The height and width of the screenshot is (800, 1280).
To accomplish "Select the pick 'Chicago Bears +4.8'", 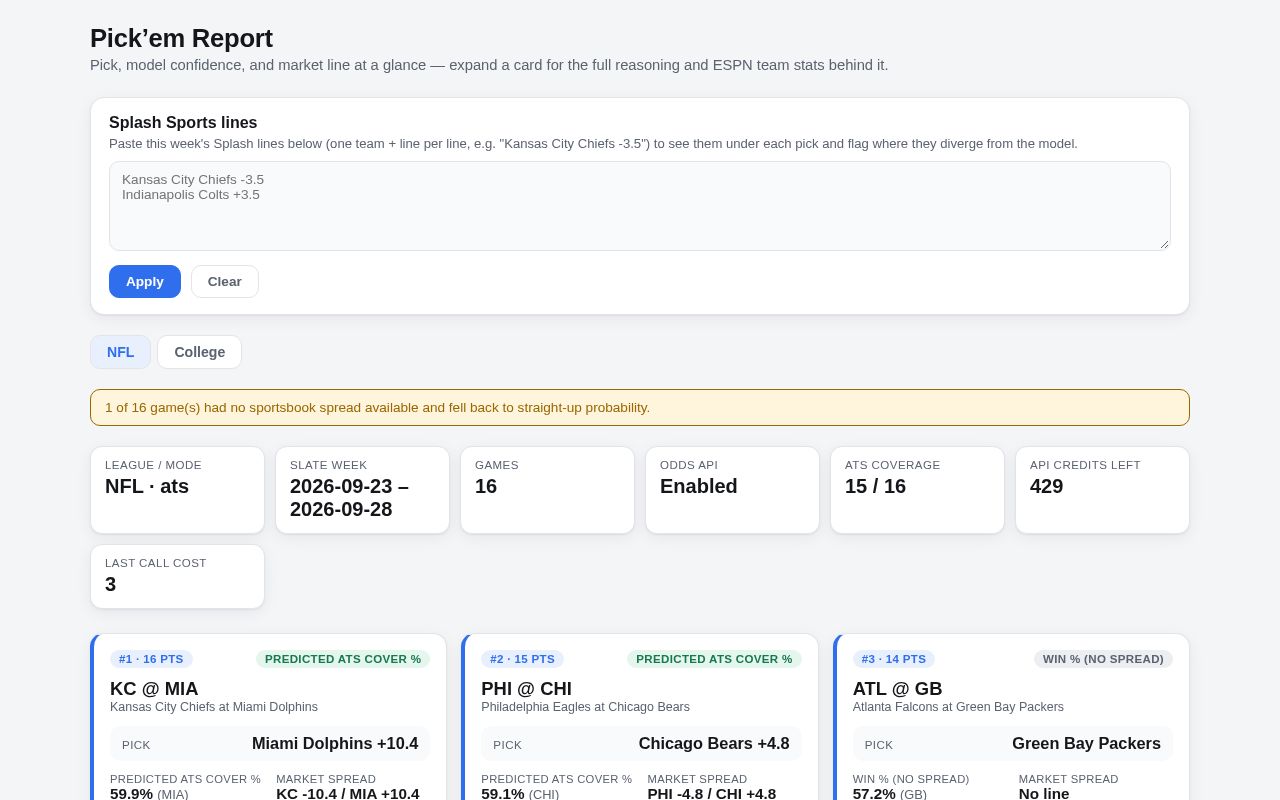I will [x=714, y=744].
